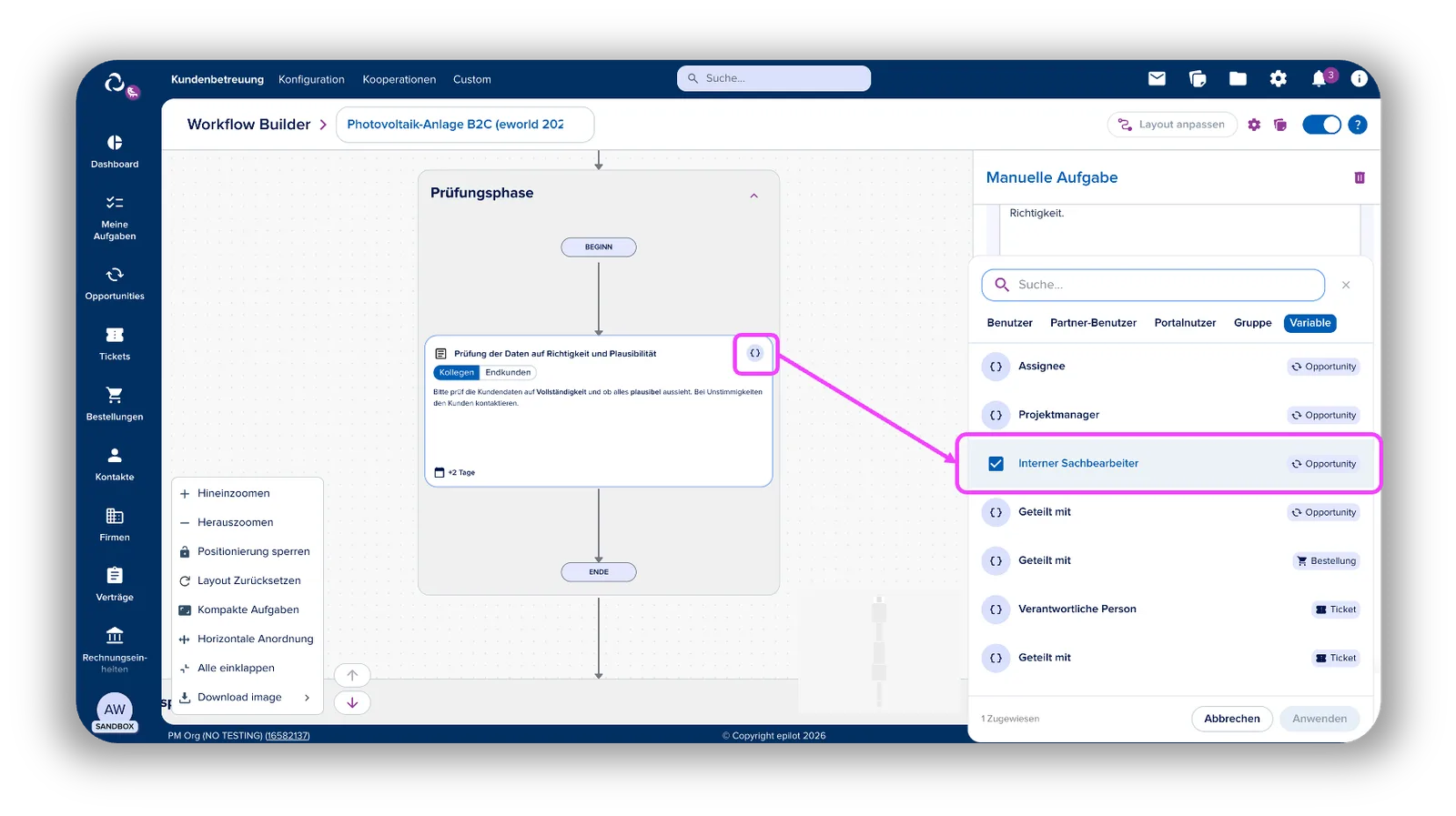
Task: Select the Endkunden chip on task card
Action: [508, 372]
